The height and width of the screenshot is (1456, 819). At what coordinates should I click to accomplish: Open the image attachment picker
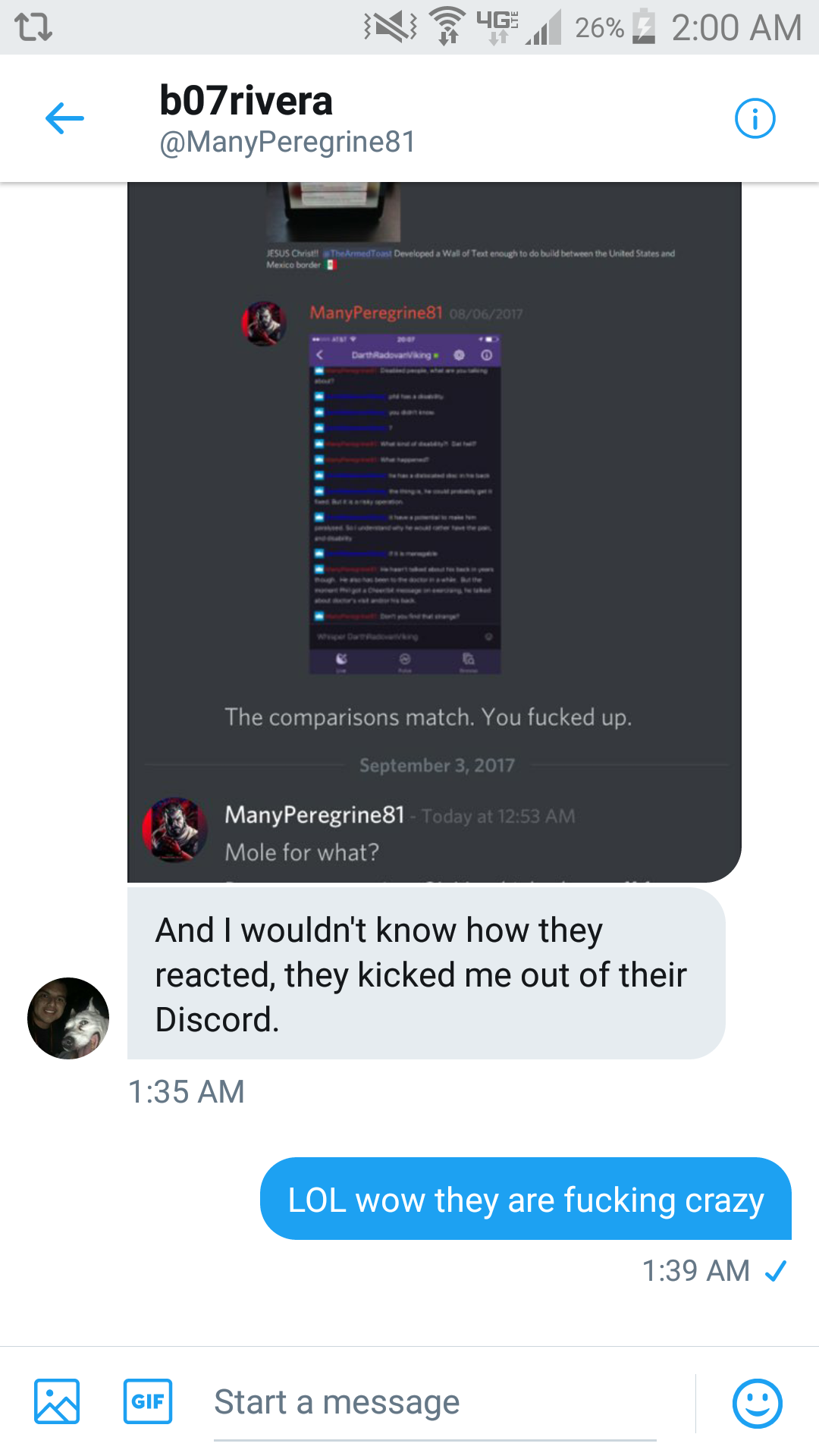[57, 1401]
